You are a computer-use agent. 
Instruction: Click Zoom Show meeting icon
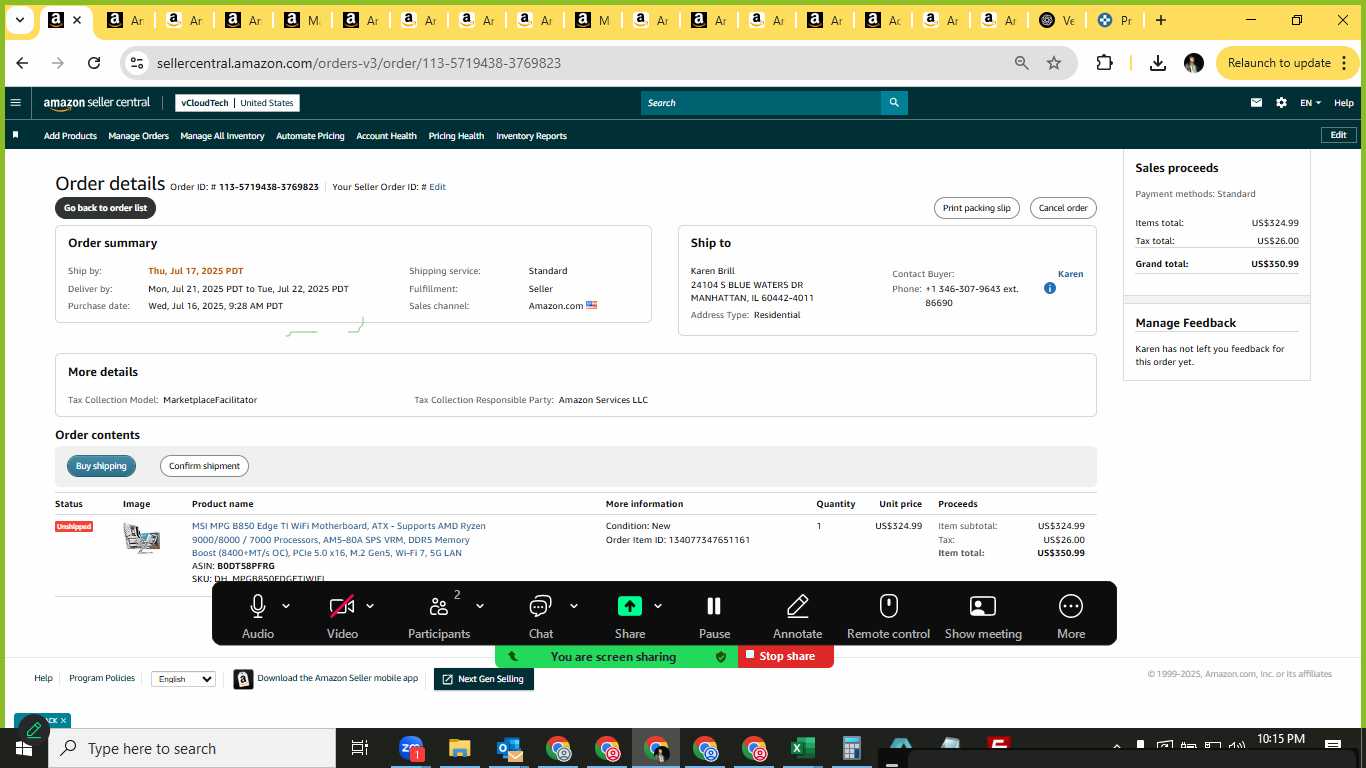click(x=983, y=606)
